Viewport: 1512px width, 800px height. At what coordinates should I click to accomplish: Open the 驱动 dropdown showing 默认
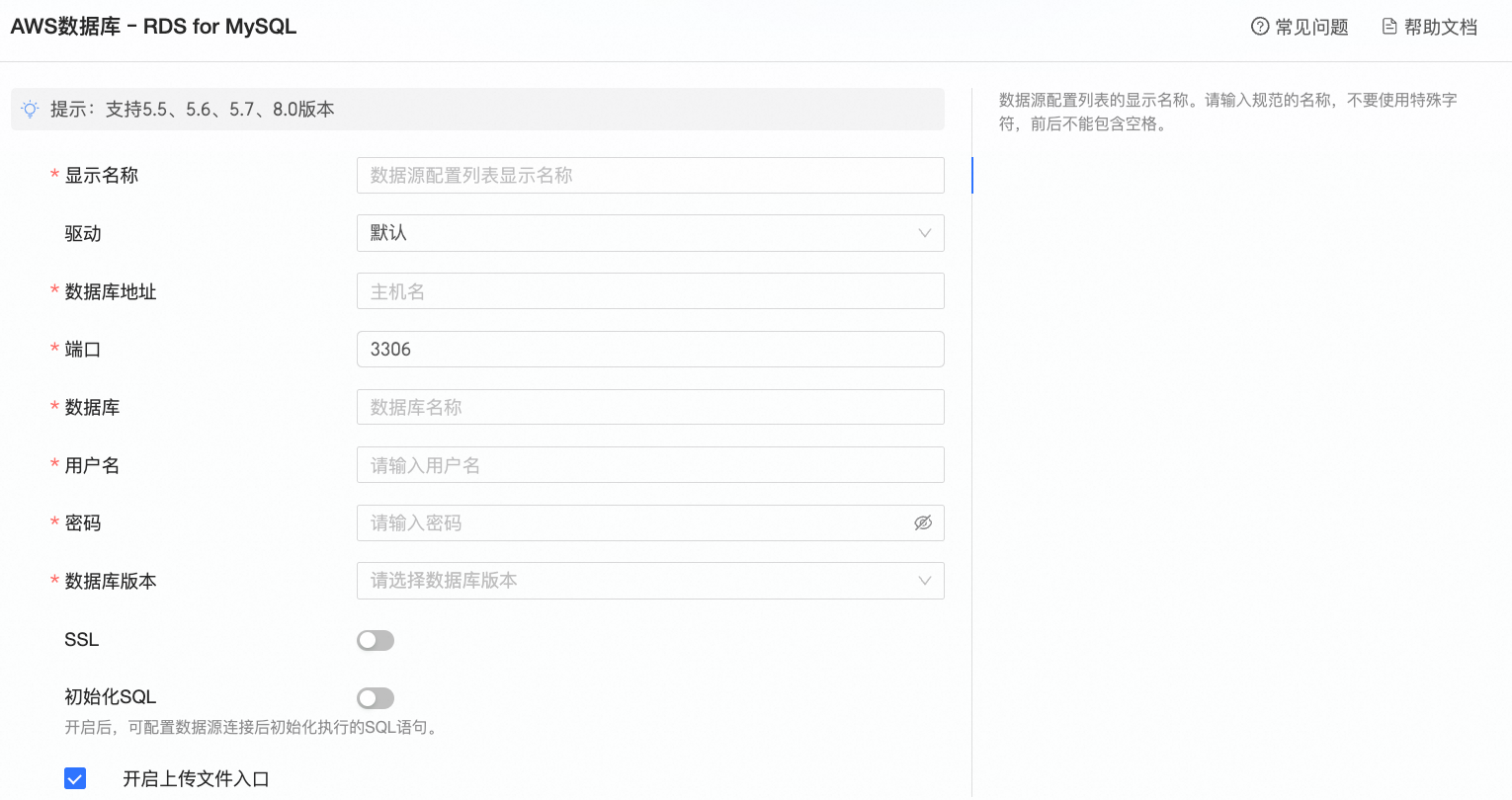(650, 233)
